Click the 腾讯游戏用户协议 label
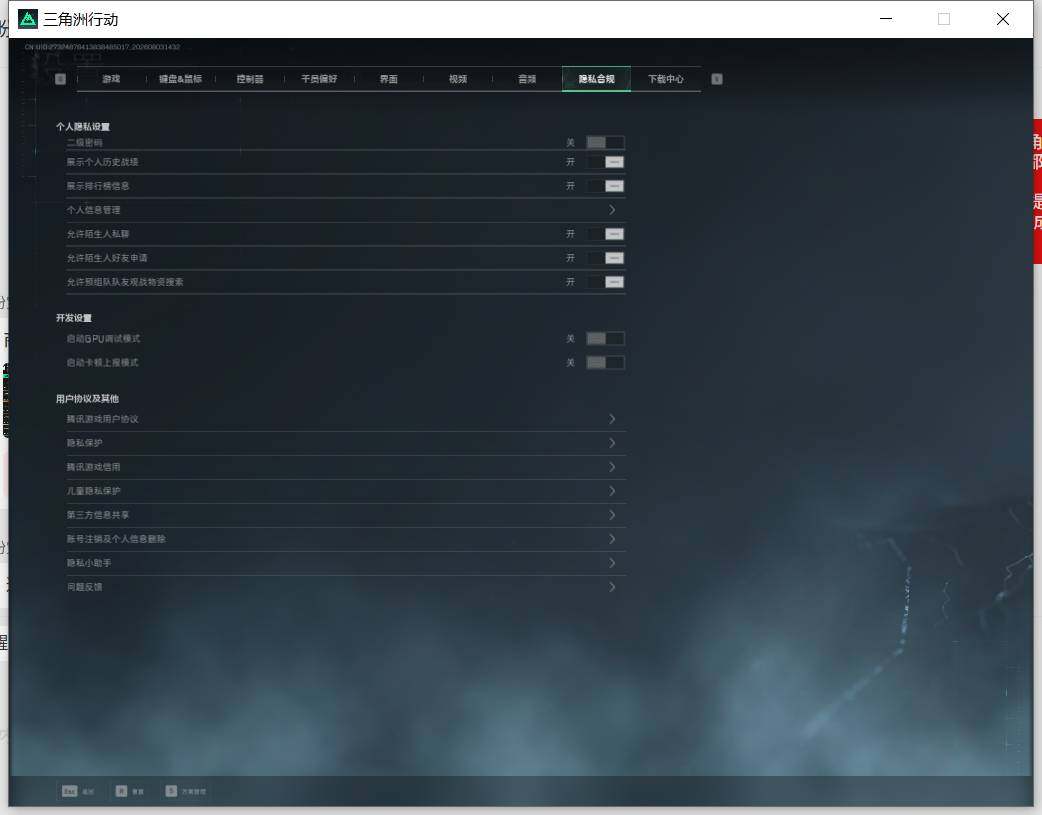 point(102,419)
